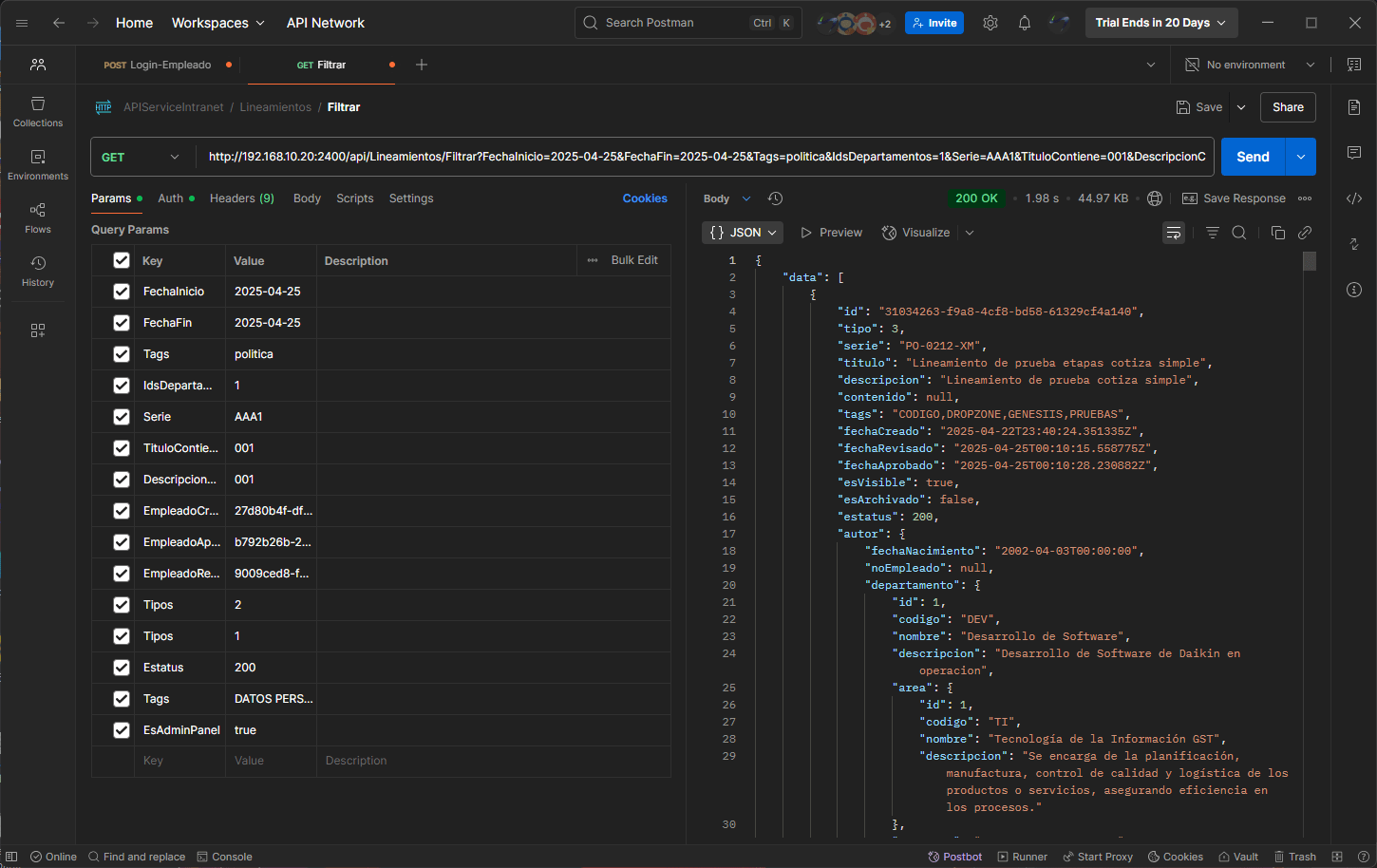Open the Workspaces dropdown
The image size is (1377, 868).
217,23
